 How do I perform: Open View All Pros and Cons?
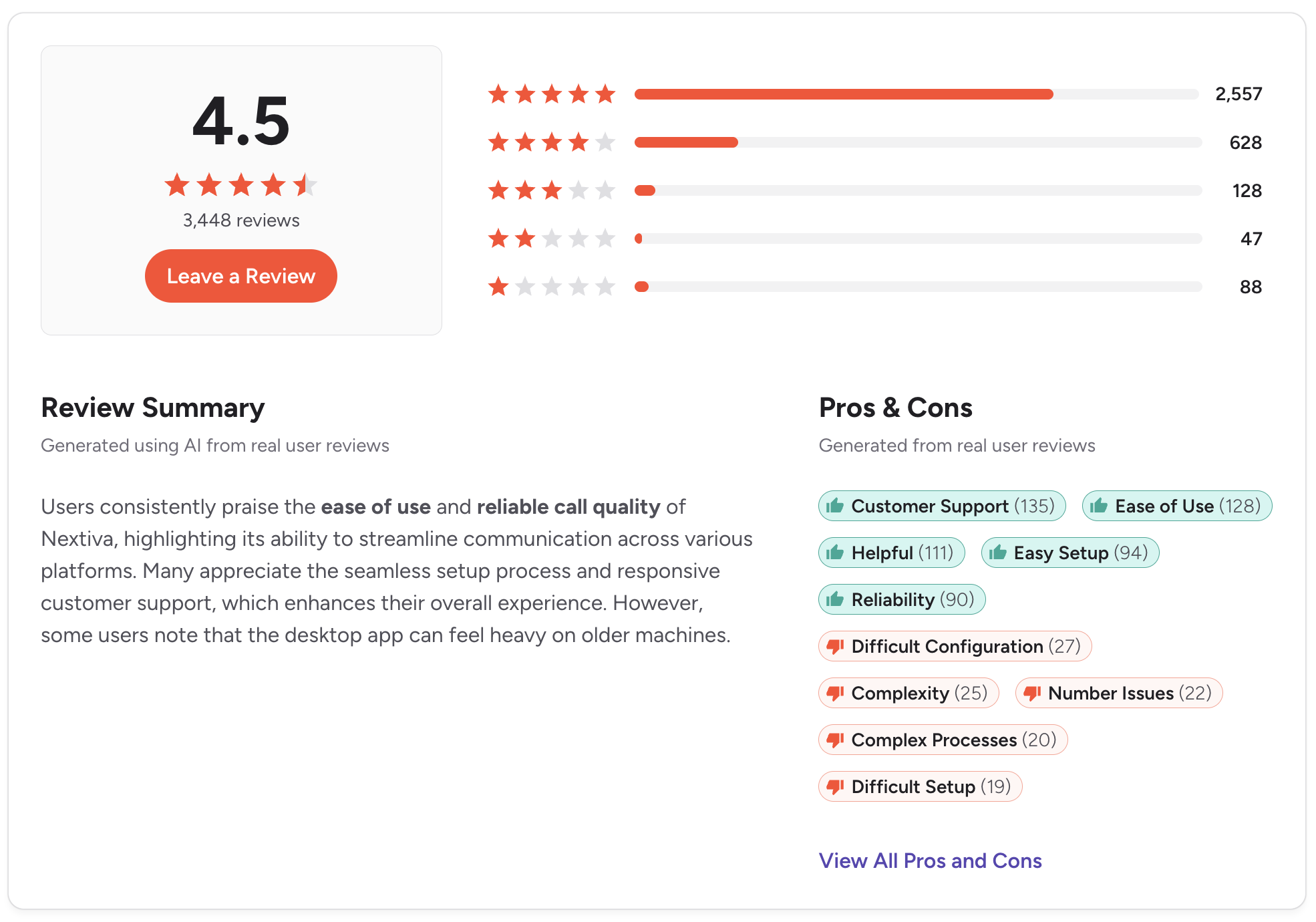tap(930, 861)
